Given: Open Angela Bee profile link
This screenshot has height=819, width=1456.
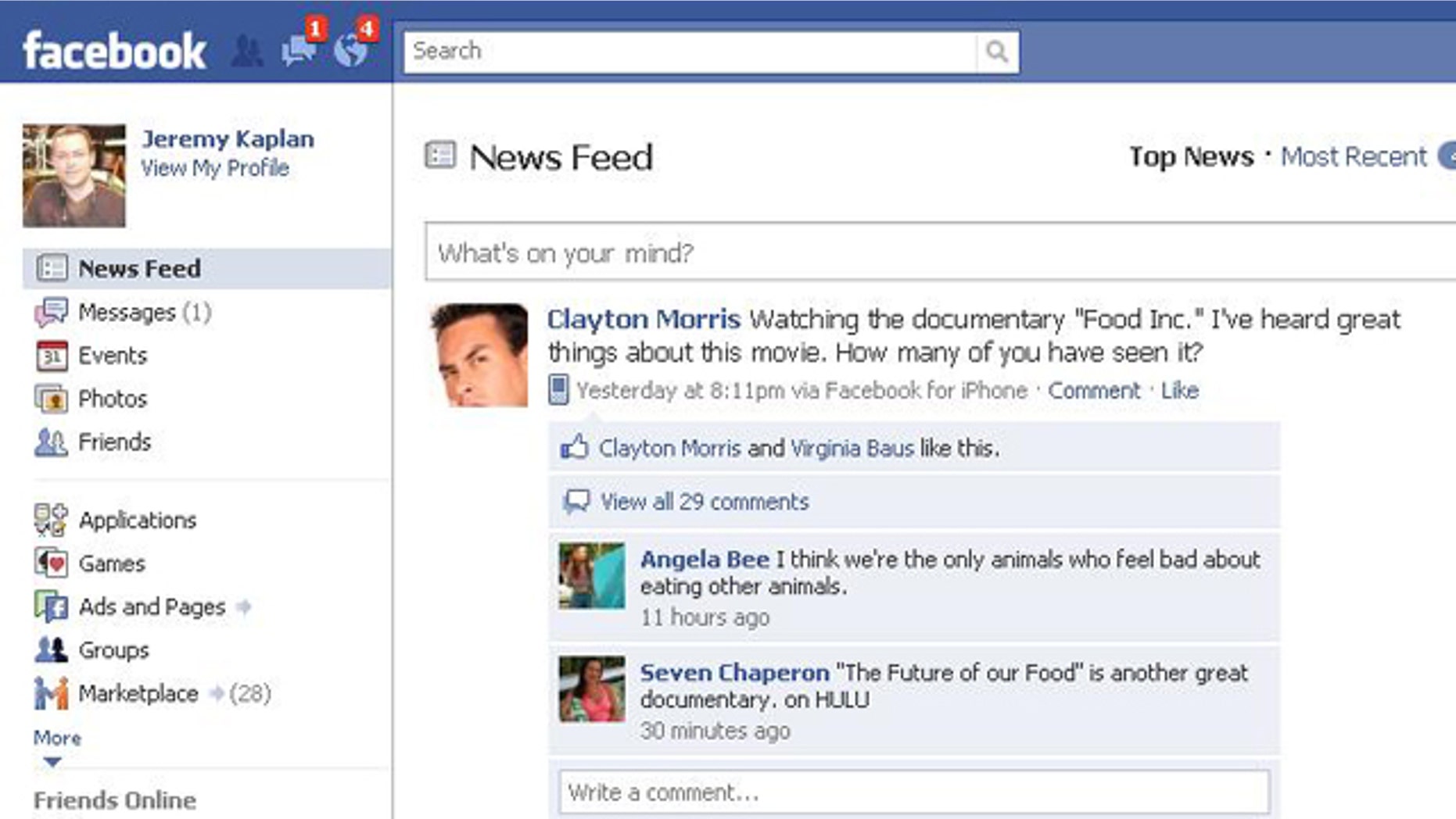Looking at the screenshot, I should coord(705,560).
